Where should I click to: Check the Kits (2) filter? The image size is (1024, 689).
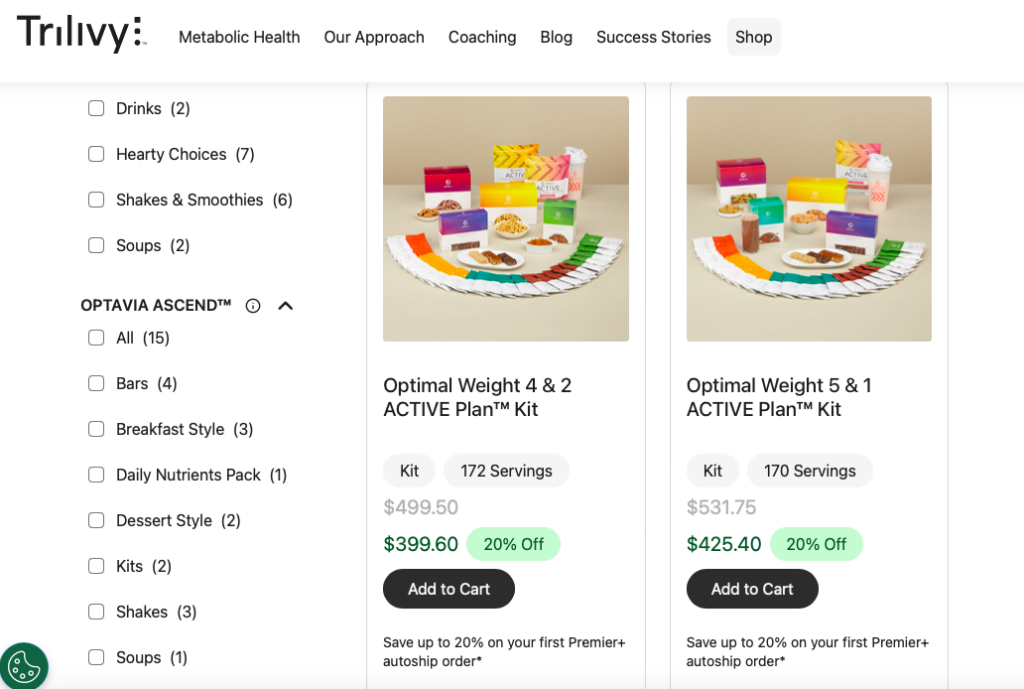click(x=96, y=566)
